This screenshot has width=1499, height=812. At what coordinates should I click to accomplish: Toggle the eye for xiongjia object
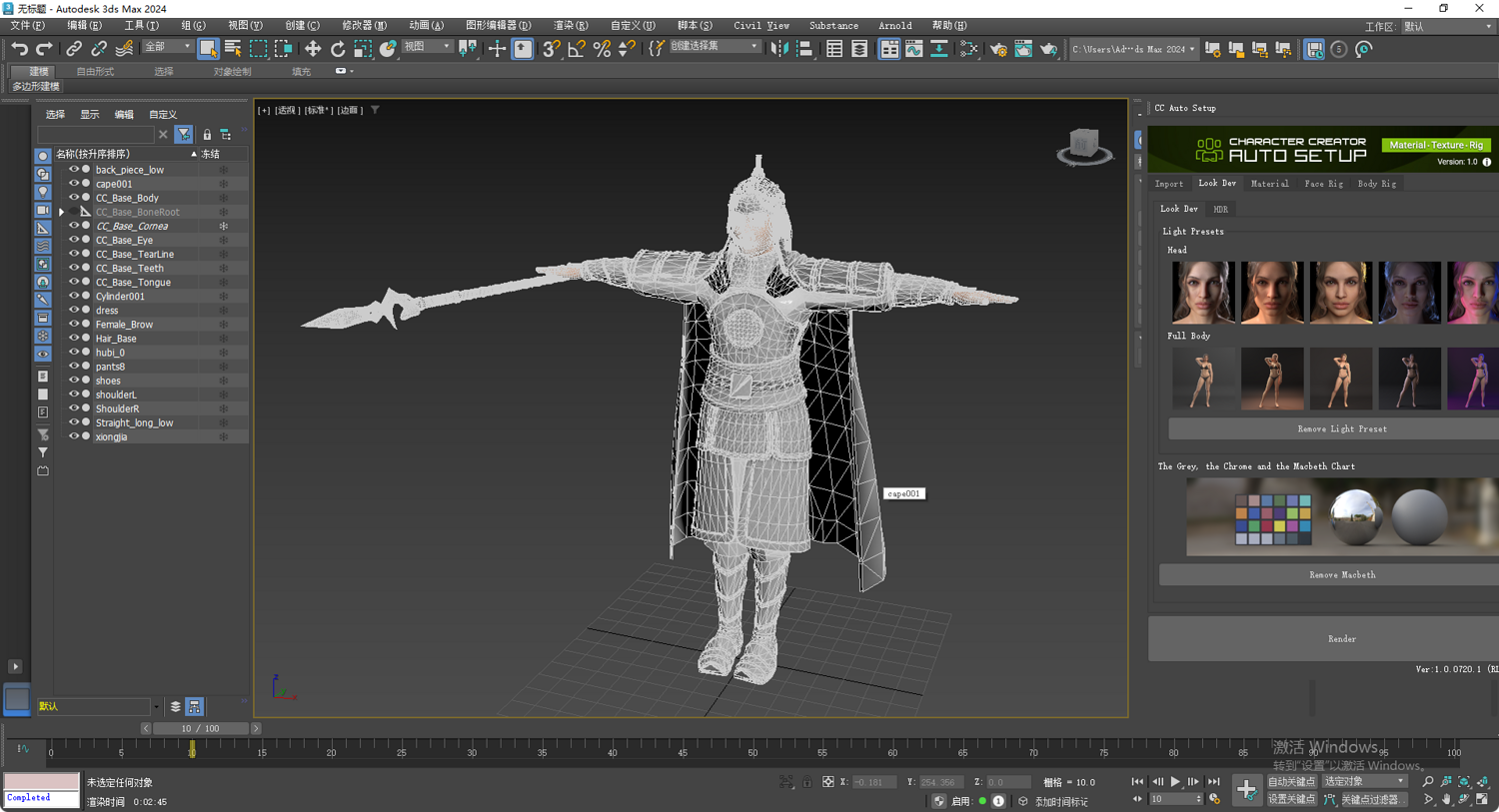pos(73,436)
